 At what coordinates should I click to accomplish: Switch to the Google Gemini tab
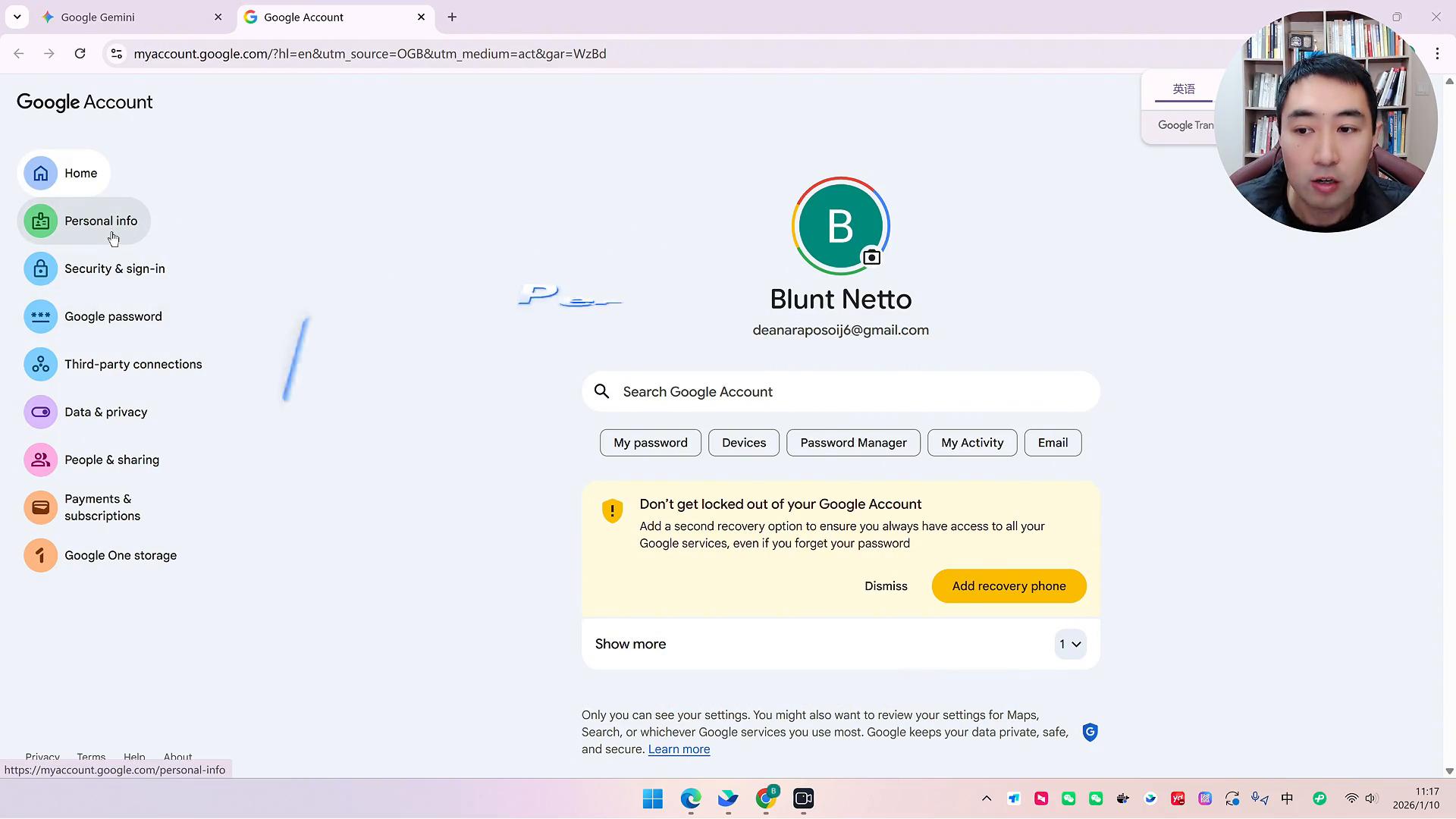[99, 17]
